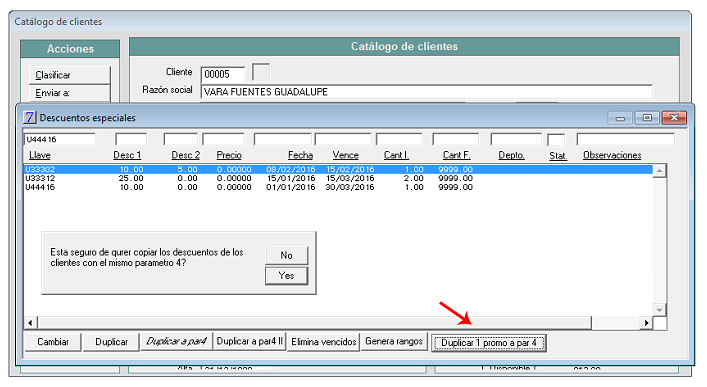Click the Fecha value 08/02/2016
Image resolution: width=707 pixels, height=387 pixels.
(x=290, y=169)
